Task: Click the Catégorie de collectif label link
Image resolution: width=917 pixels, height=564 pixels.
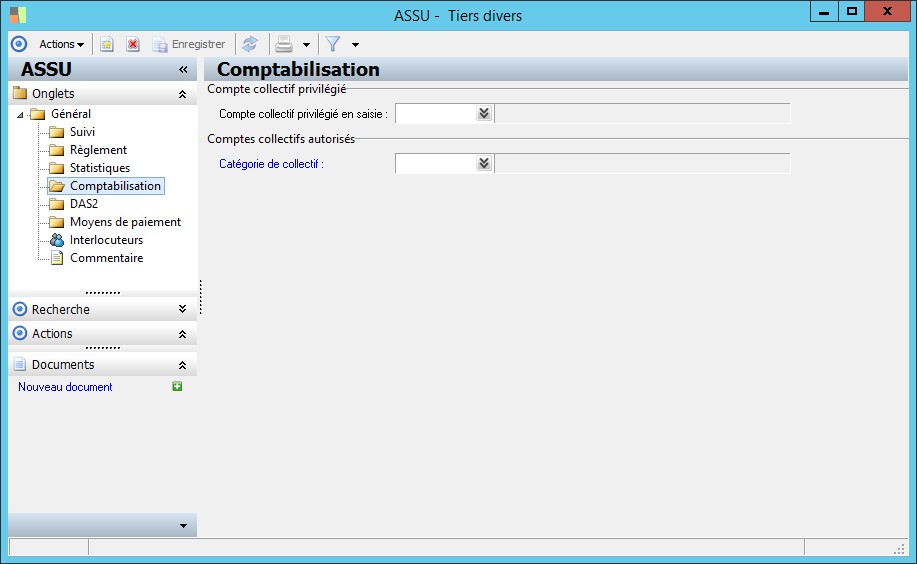Action: [271, 164]
